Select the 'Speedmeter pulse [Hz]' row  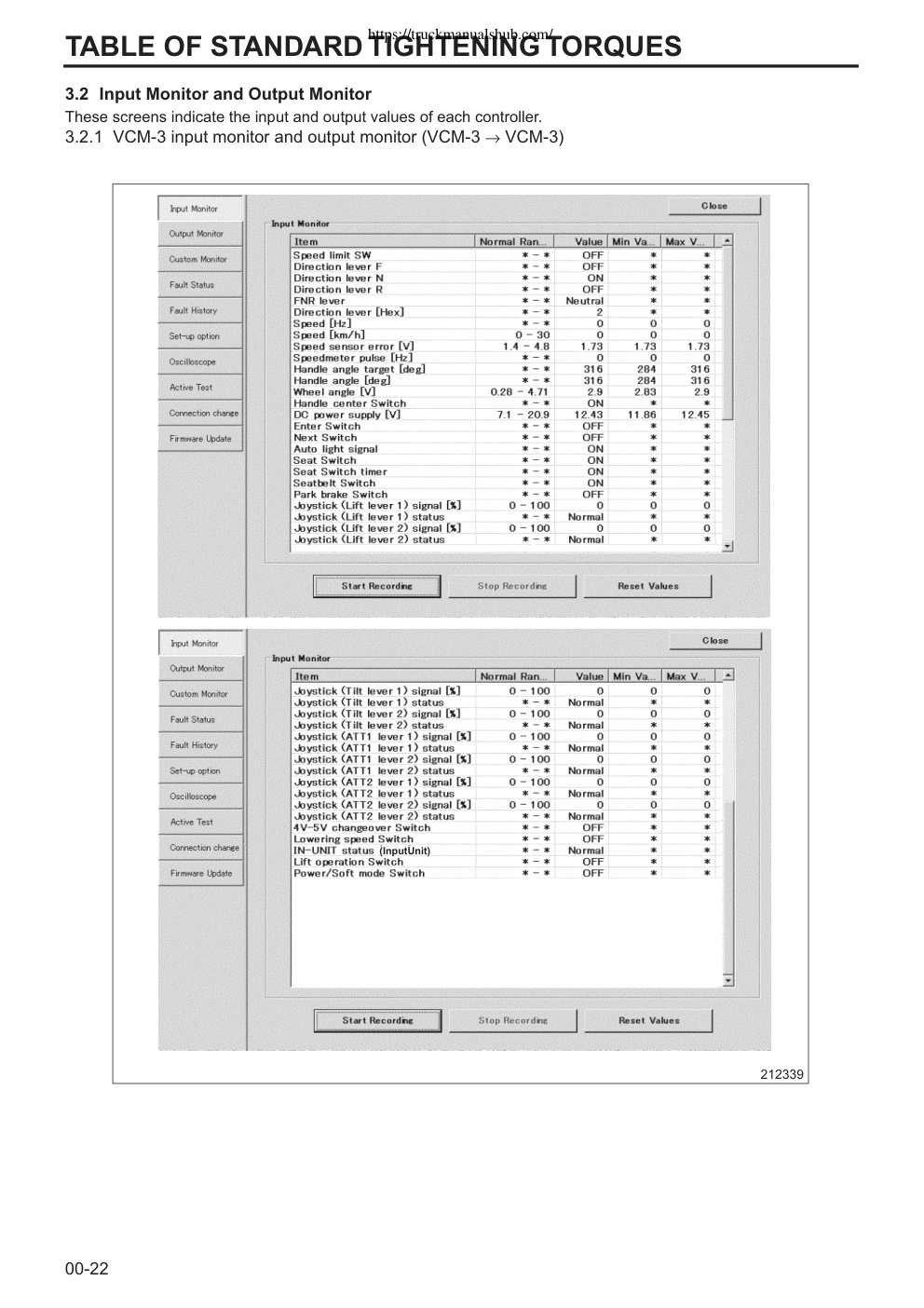(x=506, y=358)
